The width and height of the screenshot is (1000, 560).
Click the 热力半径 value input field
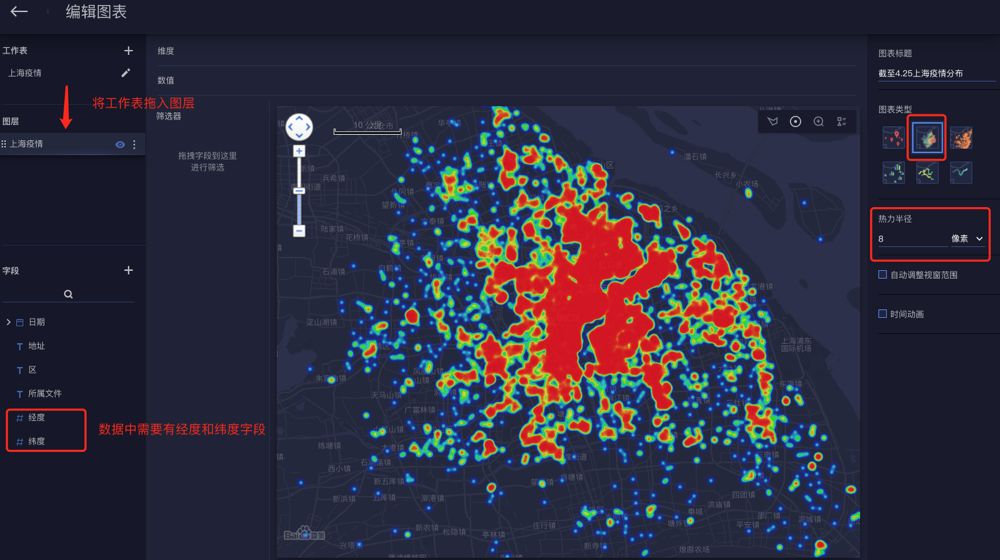tap(912, 239)
